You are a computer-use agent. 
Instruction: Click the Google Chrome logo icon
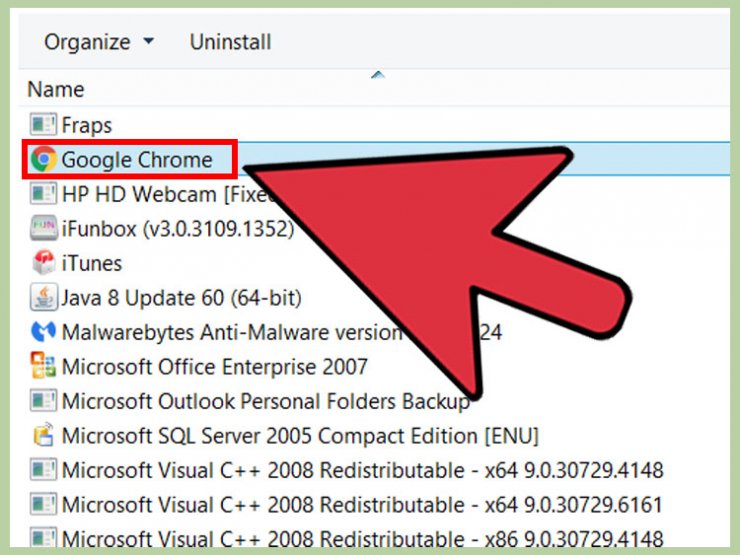tap(43, 159)
